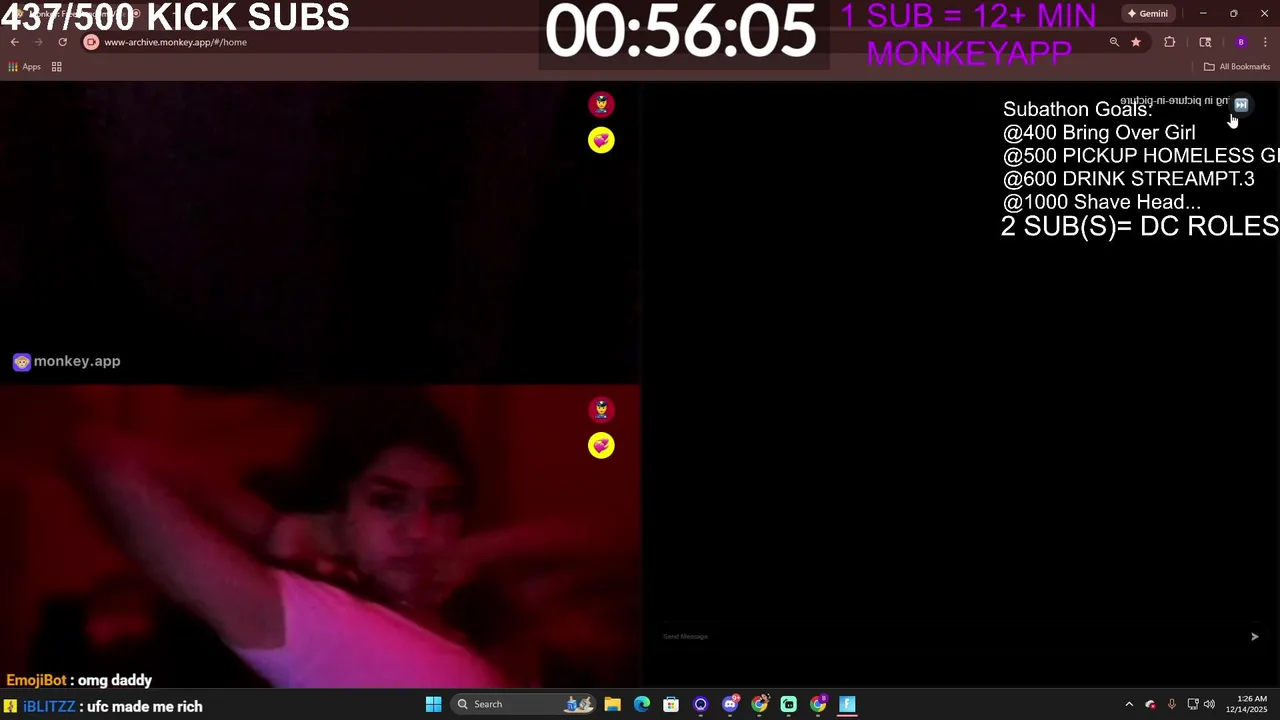Click the bookmark star icon
Viewport: 1280px width, 720px height.
click(1136, 42)
